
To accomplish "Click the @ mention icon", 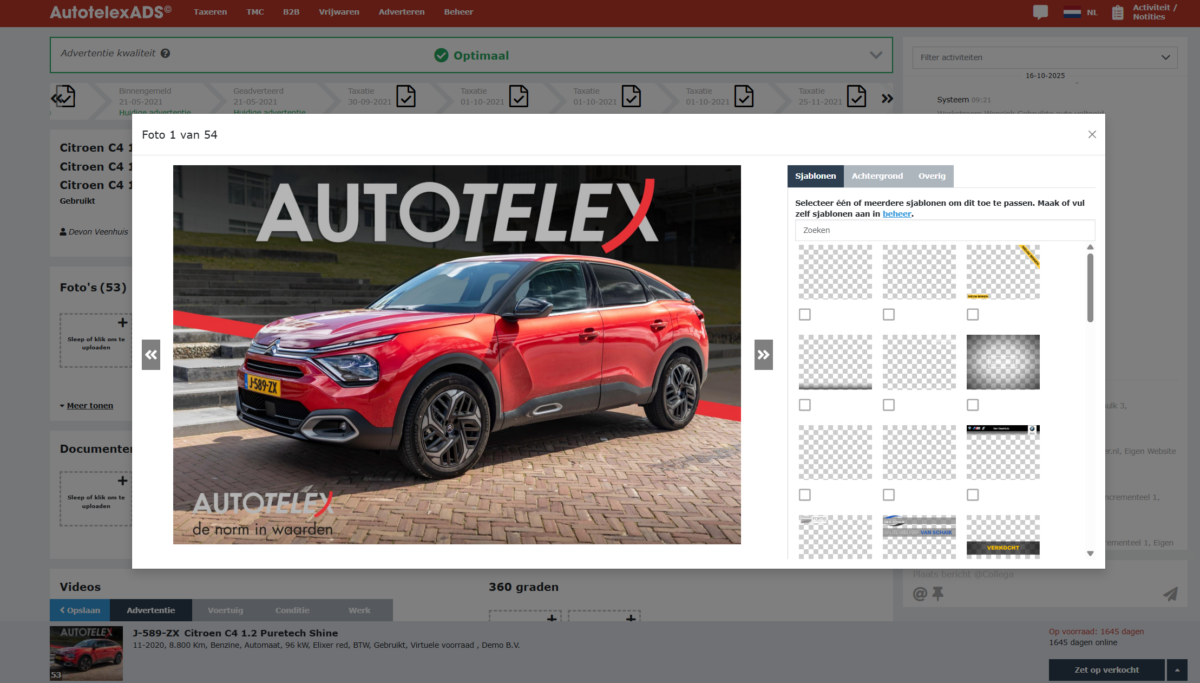I will point(920,594).
